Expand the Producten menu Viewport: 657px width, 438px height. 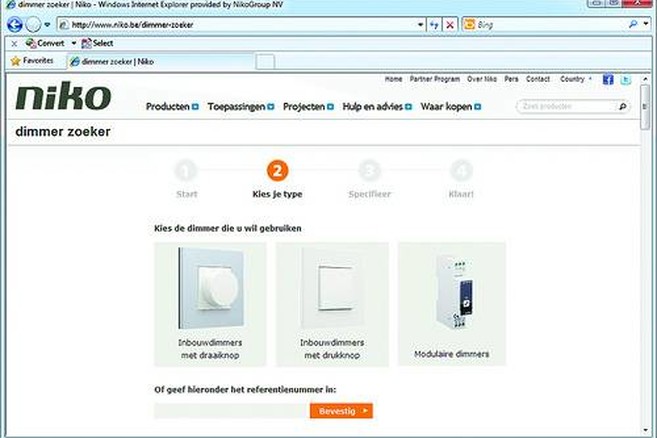(x=172, y=106)
